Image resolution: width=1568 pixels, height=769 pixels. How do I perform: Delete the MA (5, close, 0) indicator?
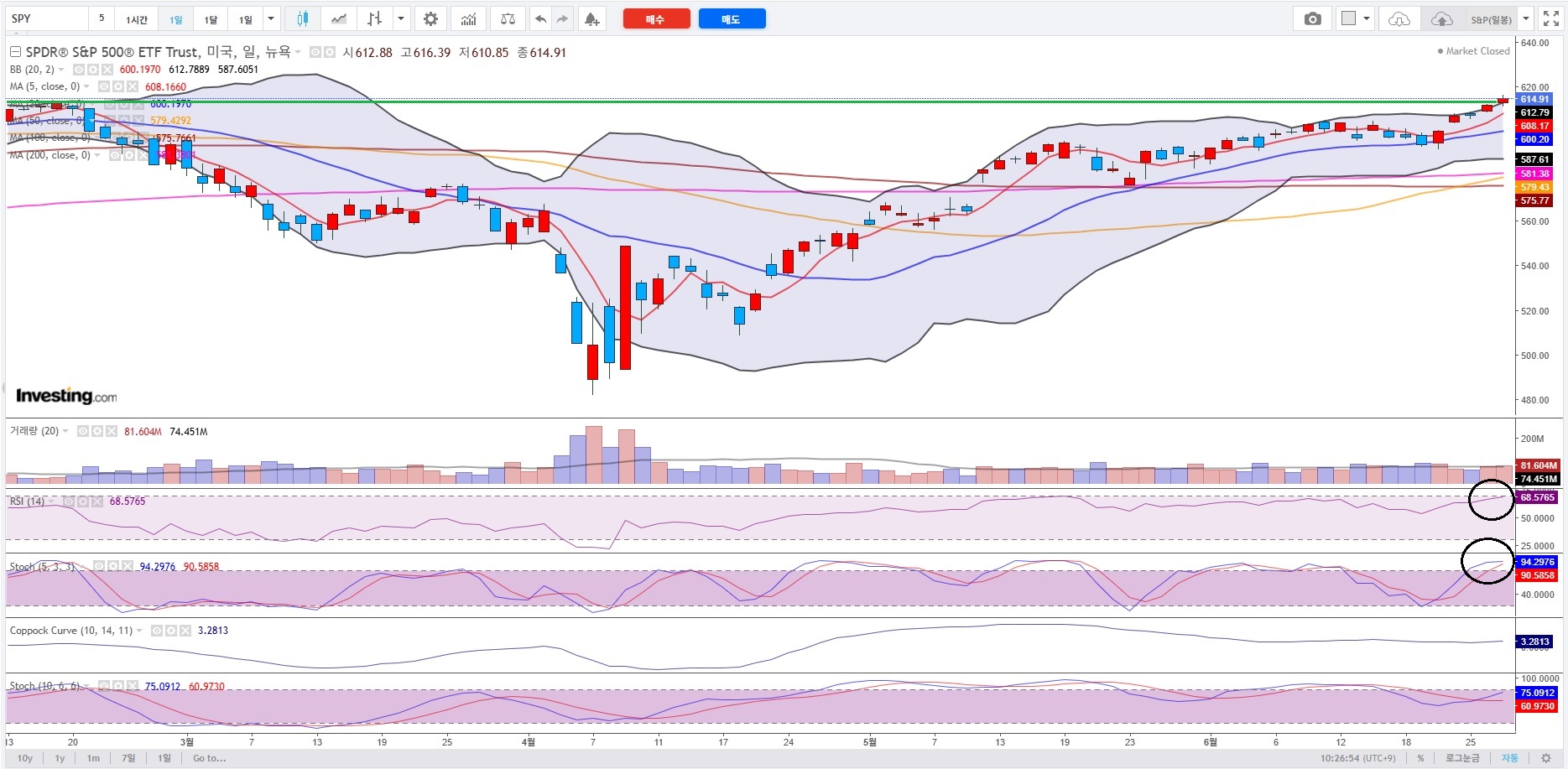coord(133,86)
